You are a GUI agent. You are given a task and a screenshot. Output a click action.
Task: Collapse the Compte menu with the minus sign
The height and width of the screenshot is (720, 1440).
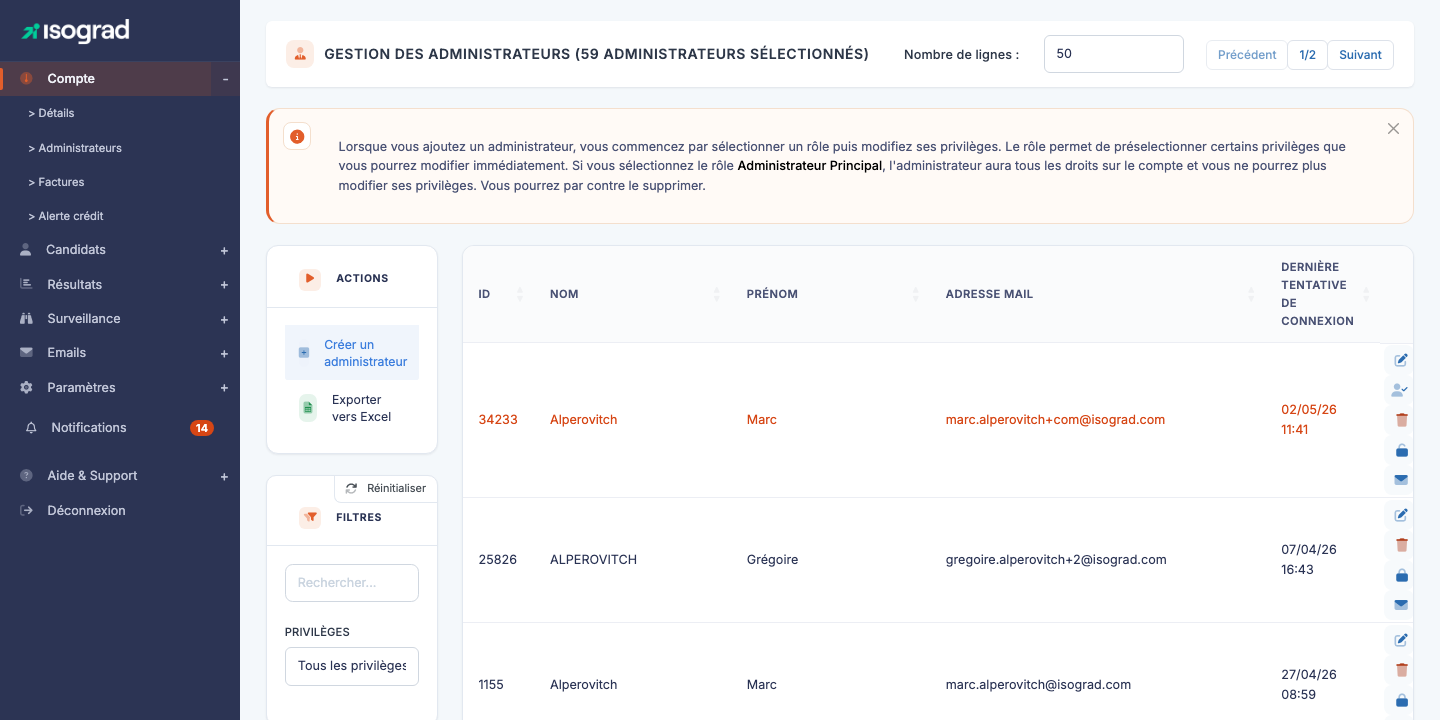225,79
